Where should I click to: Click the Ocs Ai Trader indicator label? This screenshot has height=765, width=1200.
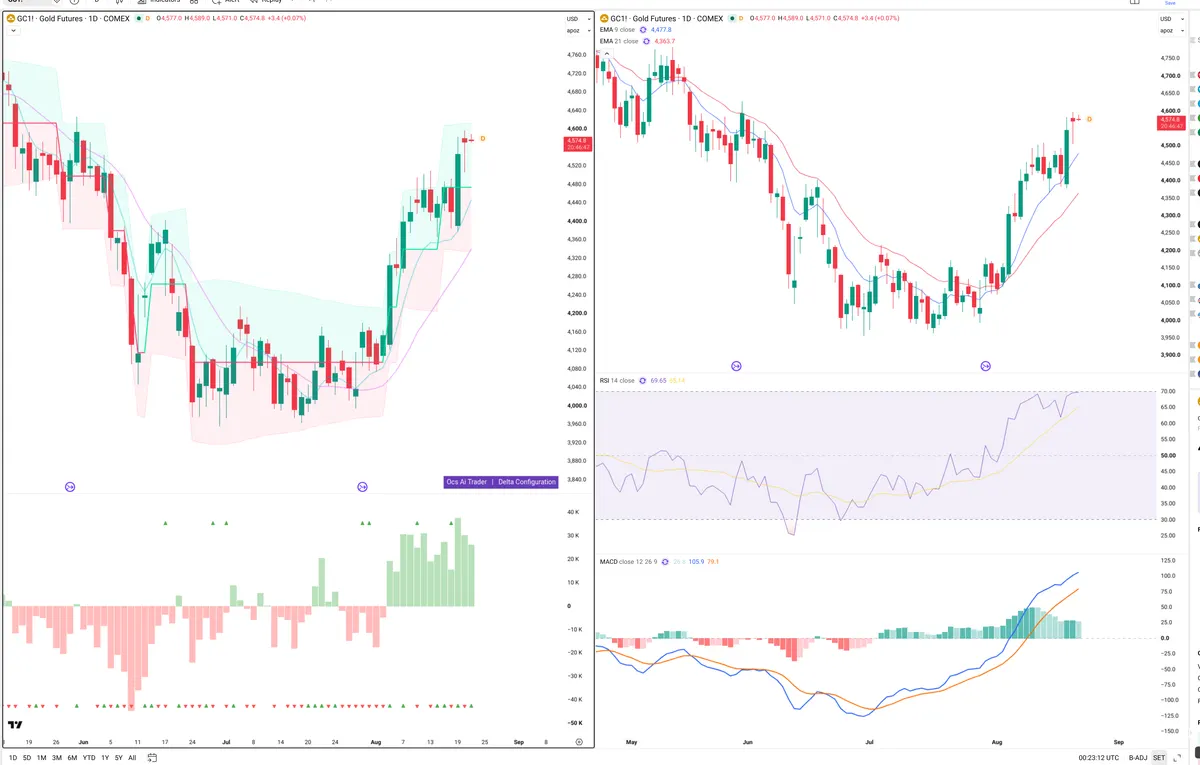467,482
